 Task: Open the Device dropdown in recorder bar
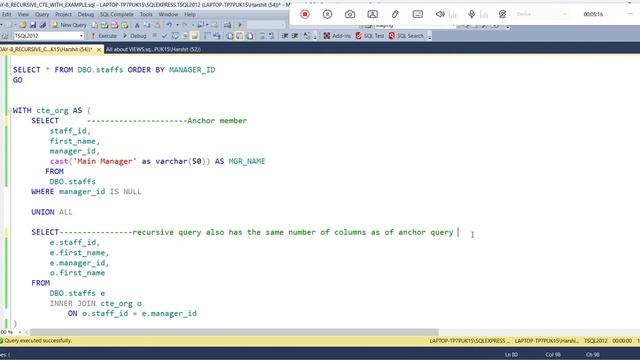(541, 14)
